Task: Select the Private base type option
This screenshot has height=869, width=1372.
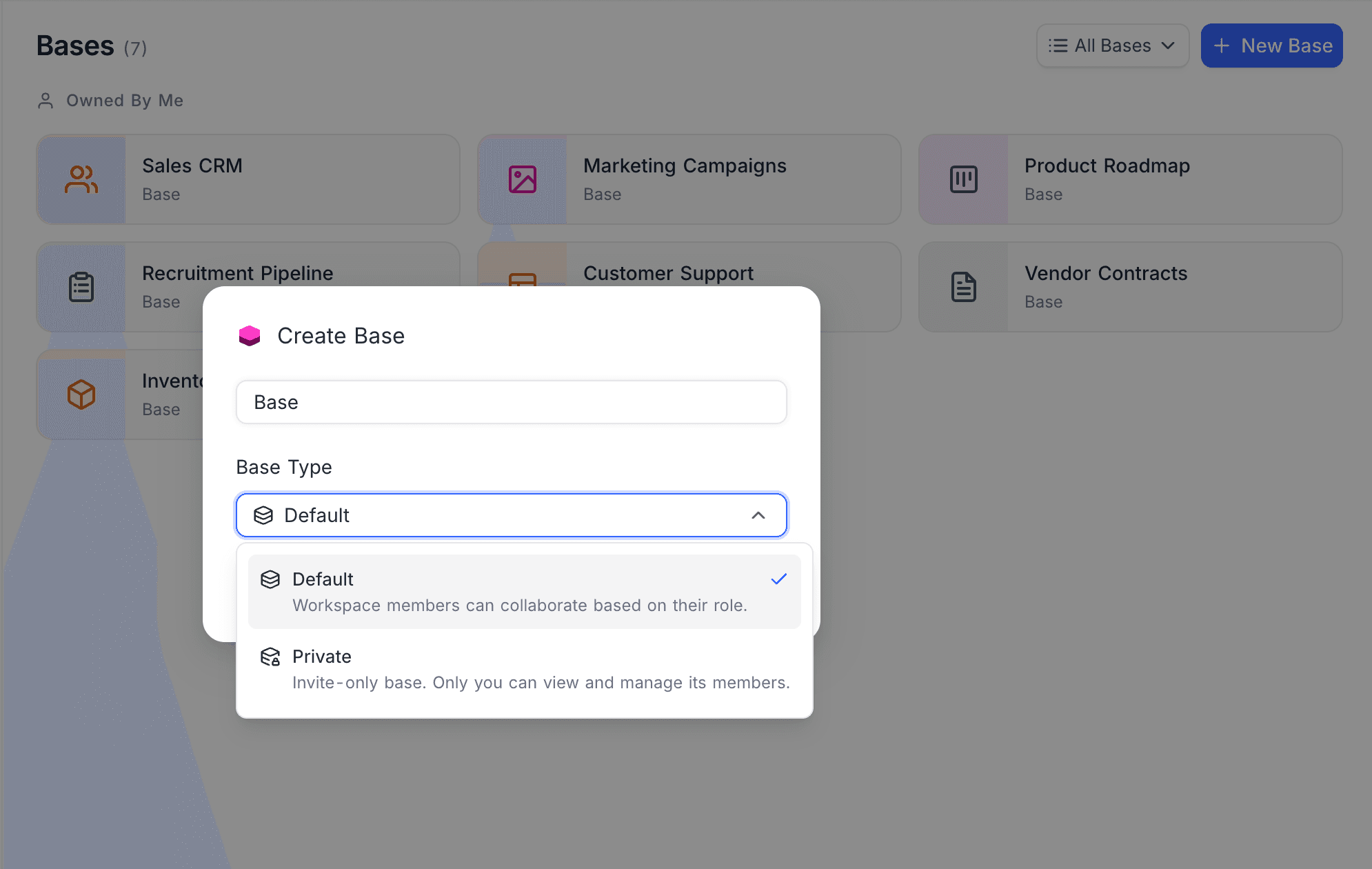Action: coord(525,669)
